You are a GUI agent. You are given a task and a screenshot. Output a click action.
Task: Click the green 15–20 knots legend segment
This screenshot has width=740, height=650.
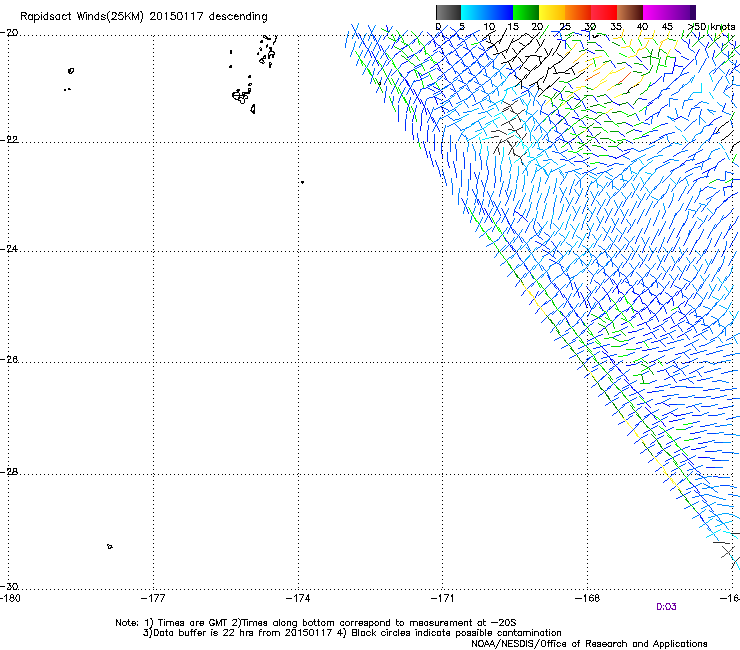click(526, 12)
